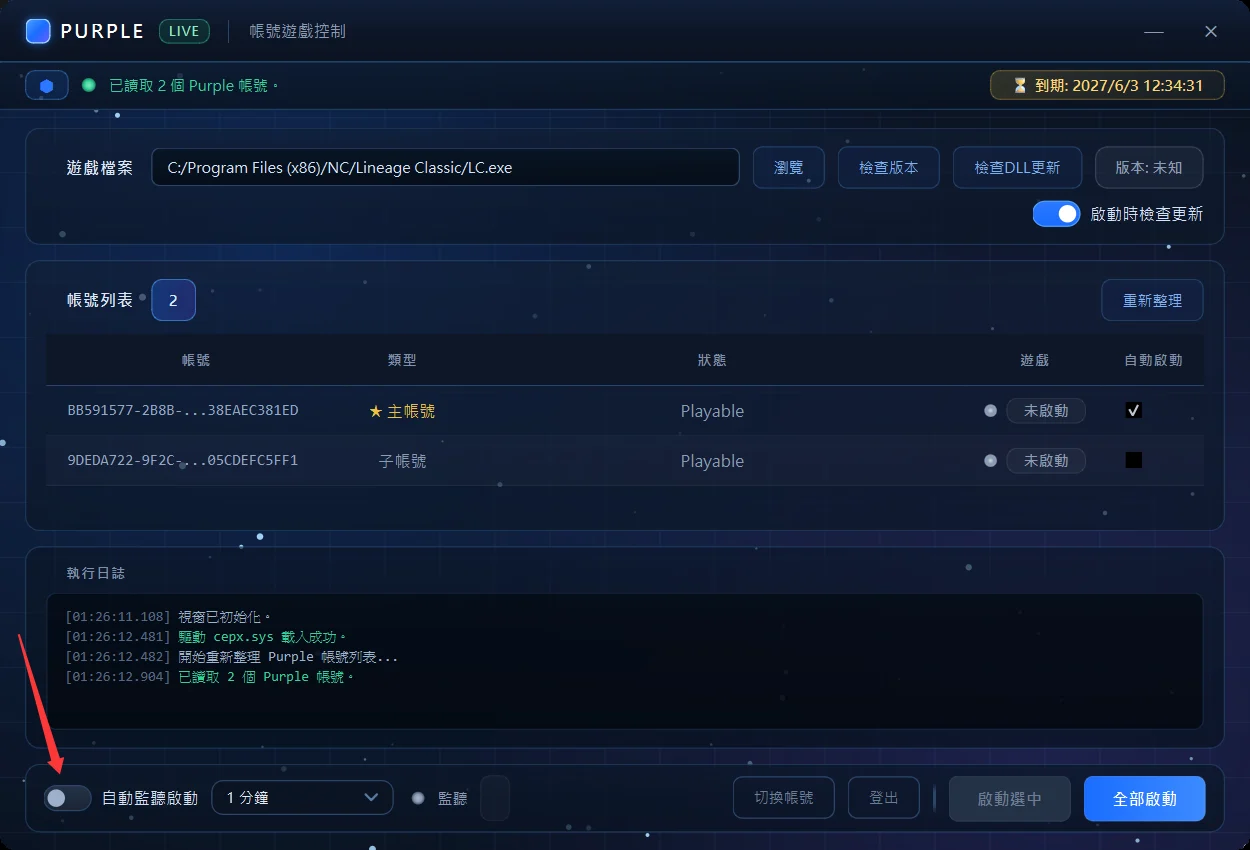Click the 瀏覽 browse button
The width and height of the screenshot is (1250, 850).
788,168
